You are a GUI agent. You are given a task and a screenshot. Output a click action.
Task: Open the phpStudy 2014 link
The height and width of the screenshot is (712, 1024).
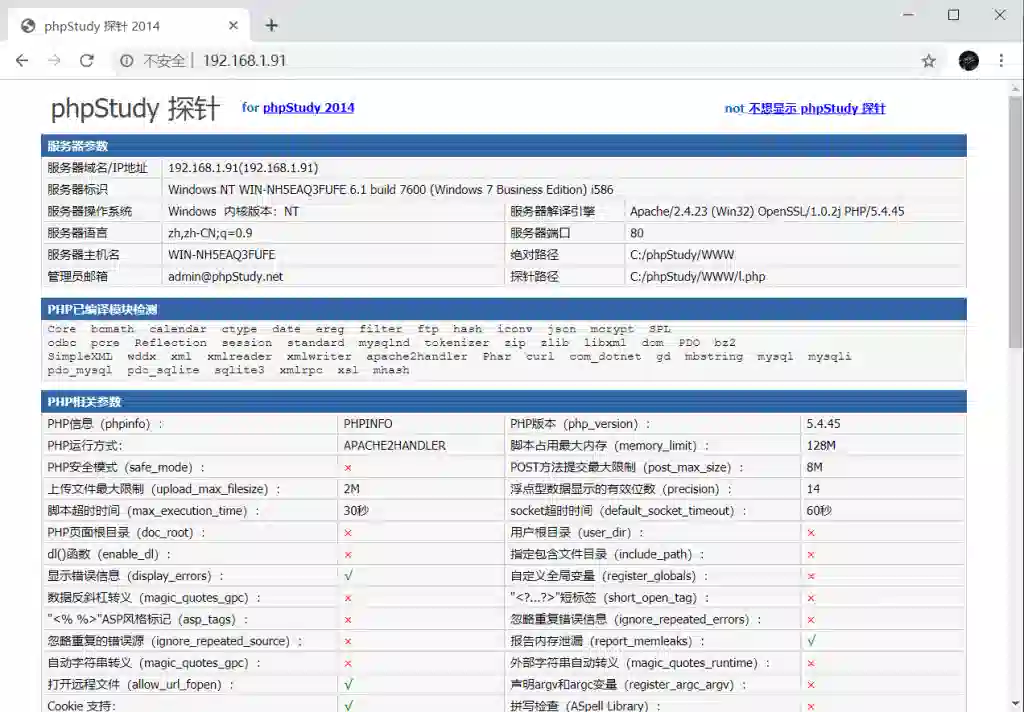pos(308,108)
